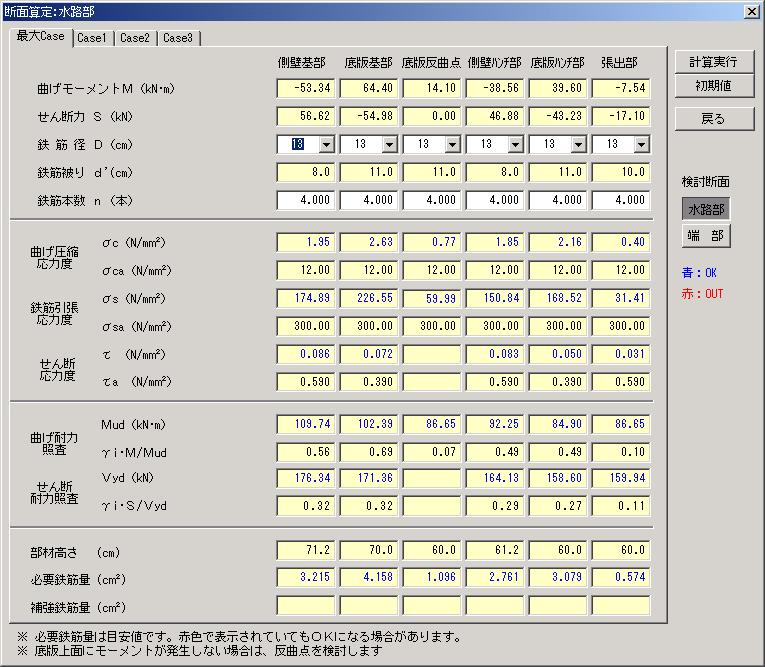Viewport: 765px width, 667px height.
Task: Click the σc value 1.95
Action: tap(306, 242)
